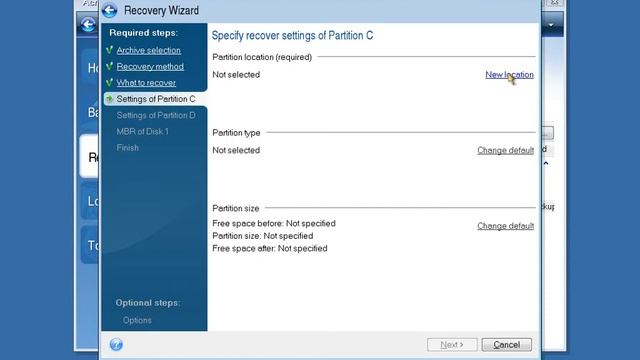Open the What to recover step
The height and width of the screenshot is (360, 640).
[146, 83]
